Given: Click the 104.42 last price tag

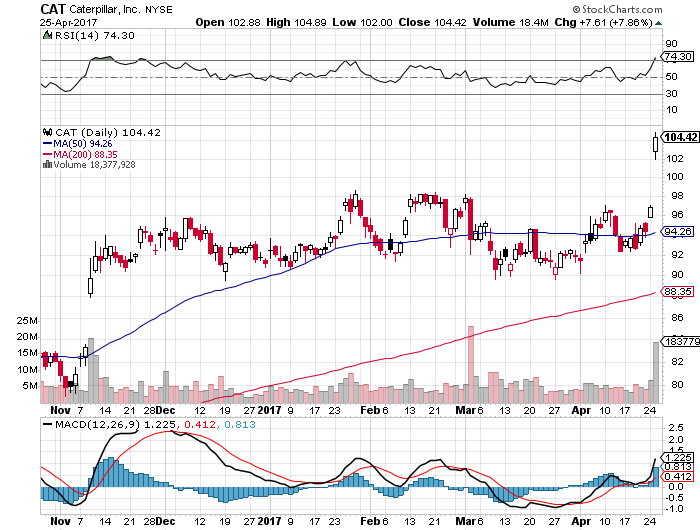Looking at the screenshot, I should point(681,137).
